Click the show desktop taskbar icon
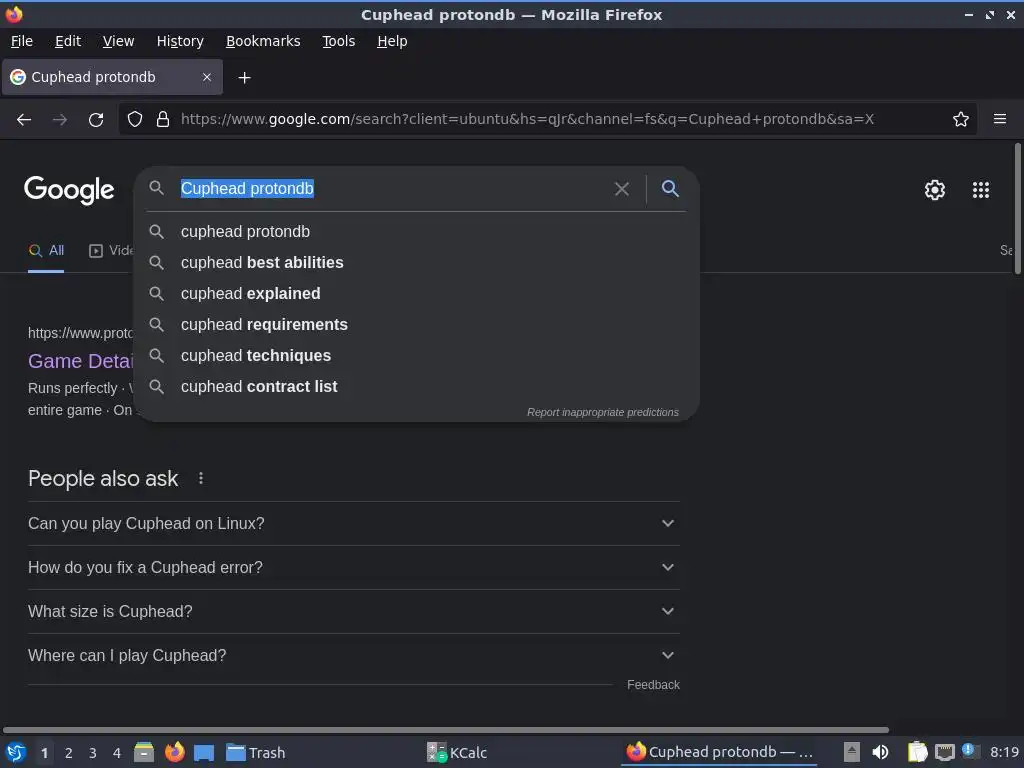 click(x=204, y=753)
